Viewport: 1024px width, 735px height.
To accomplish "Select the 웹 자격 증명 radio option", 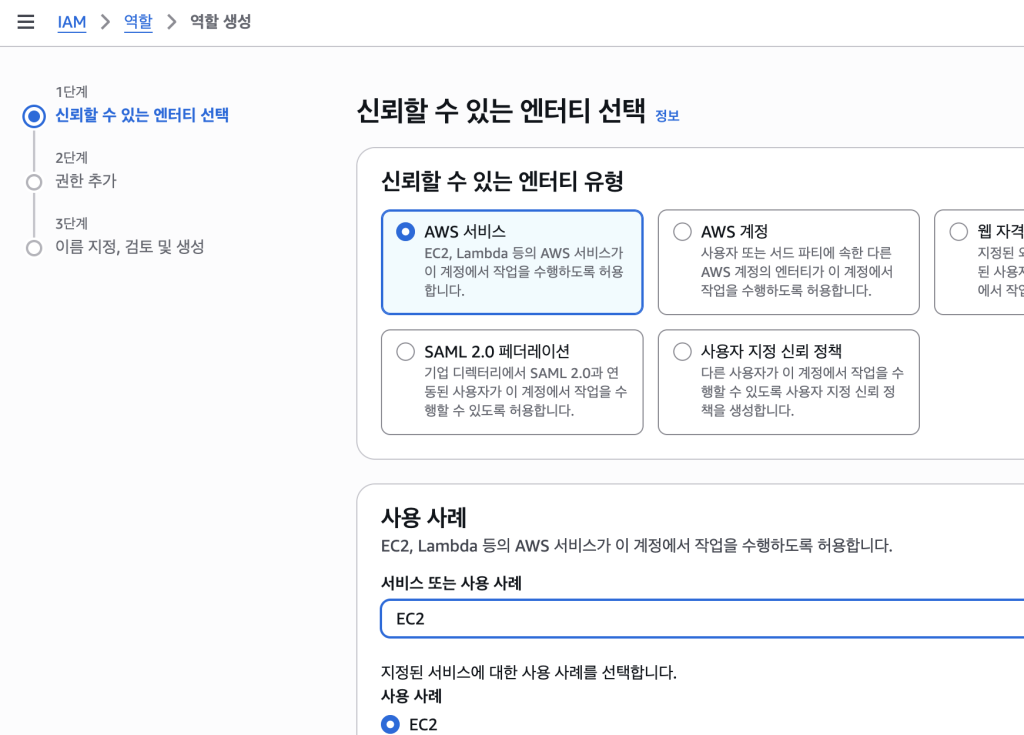I will (959, 232).
